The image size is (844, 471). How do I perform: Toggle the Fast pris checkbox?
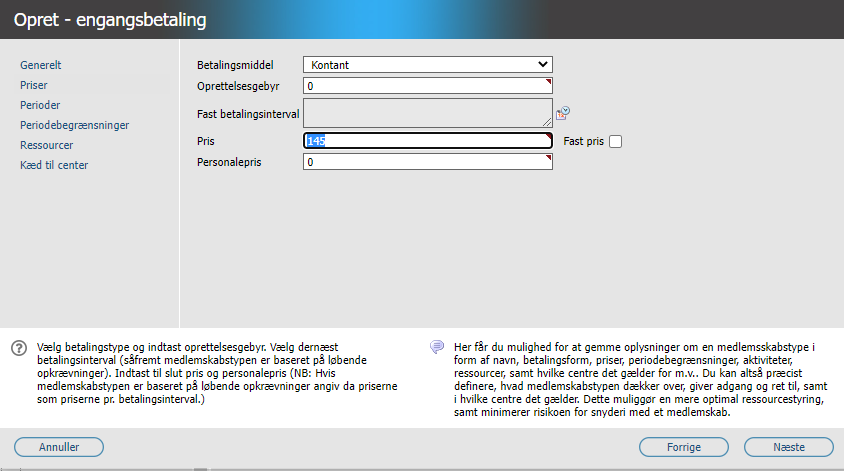[615, 142]
